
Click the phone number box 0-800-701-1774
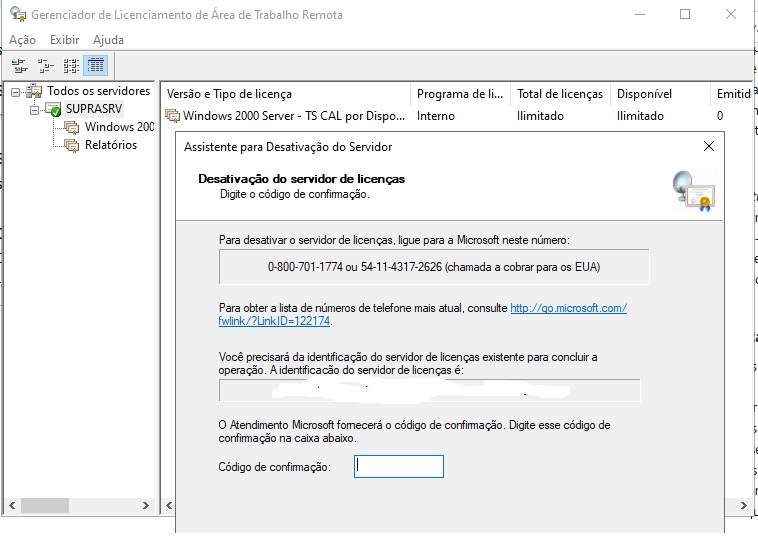tap(434, 267)
